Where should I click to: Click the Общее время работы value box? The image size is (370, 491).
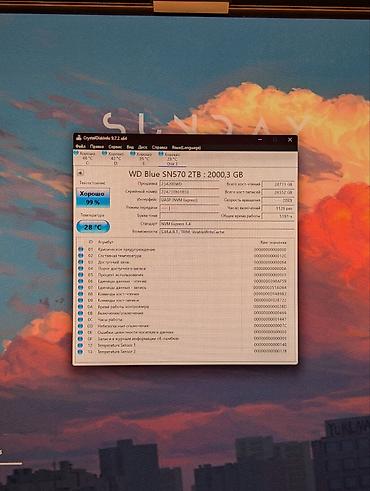coord(278,216)
